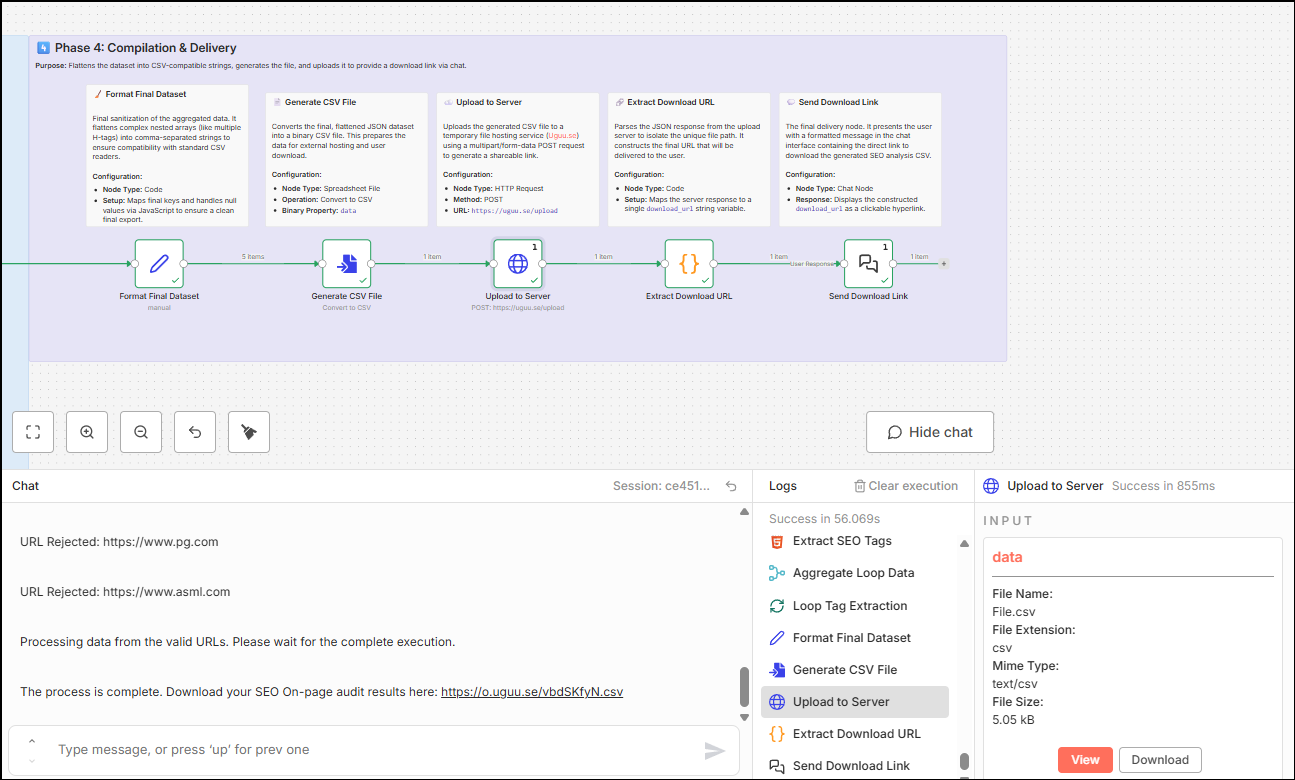
Task: Click logs list scrollbar up arrow
Action: [x=964, y=544]
